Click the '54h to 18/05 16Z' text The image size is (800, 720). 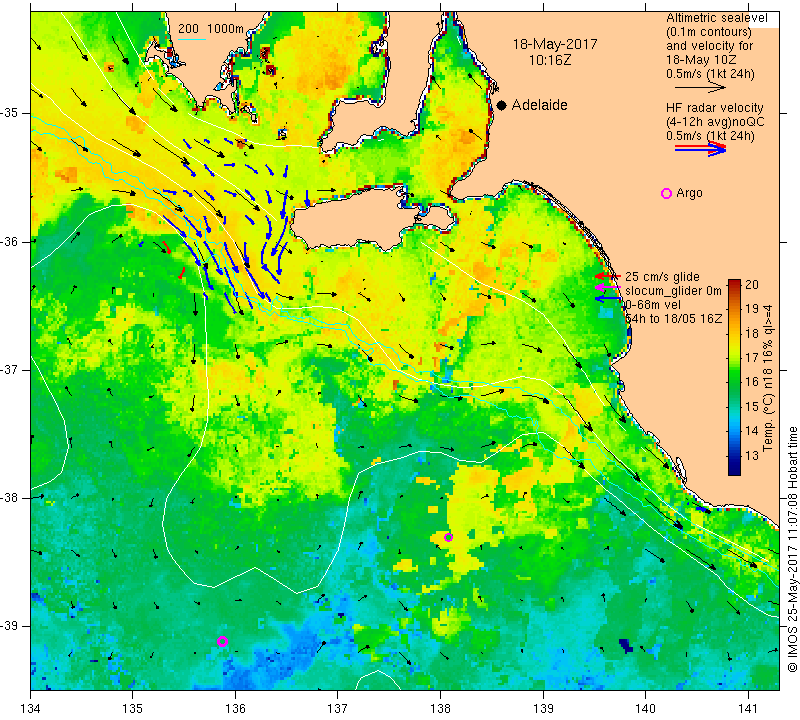click(x=673, y=319)
